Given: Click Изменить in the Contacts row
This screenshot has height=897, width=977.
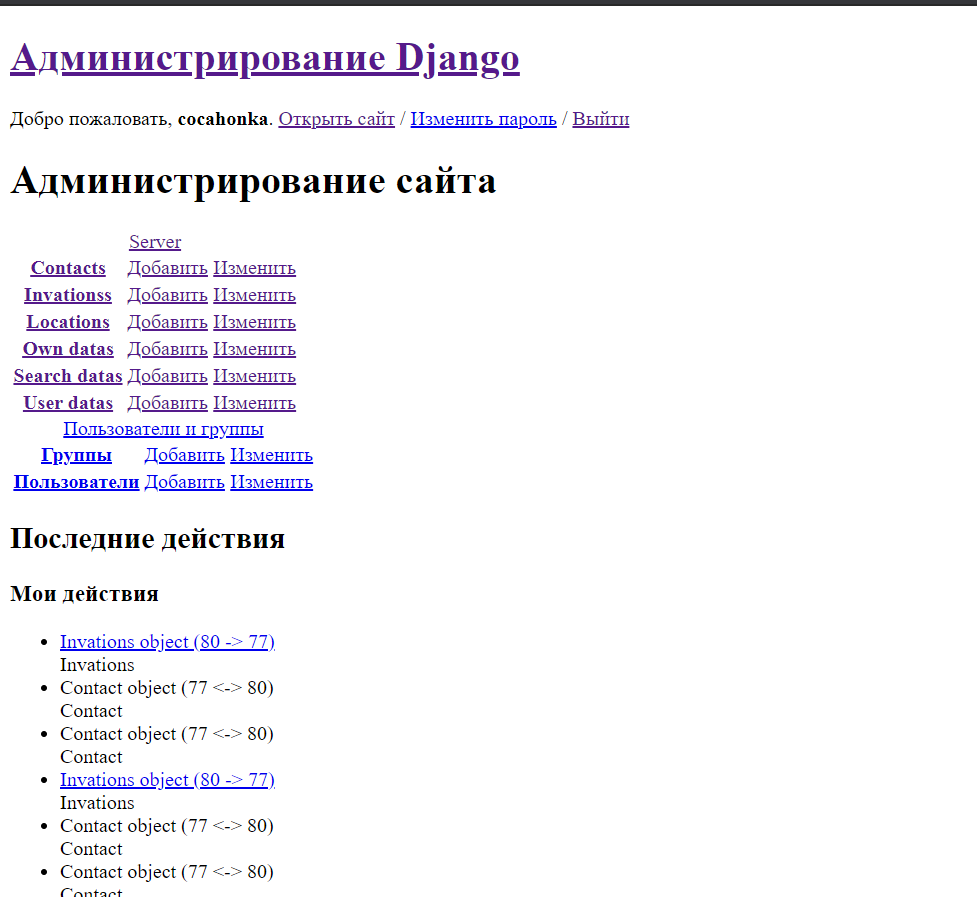Looking at the screenshot, I should click(x=254, y=268).
